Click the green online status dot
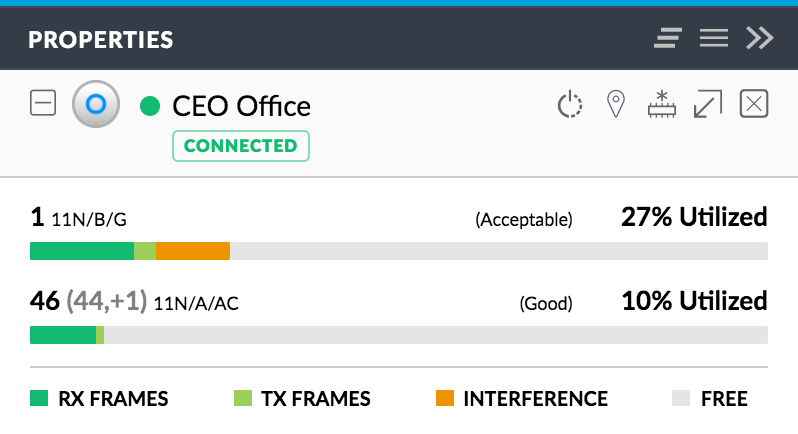 [150, 106]
